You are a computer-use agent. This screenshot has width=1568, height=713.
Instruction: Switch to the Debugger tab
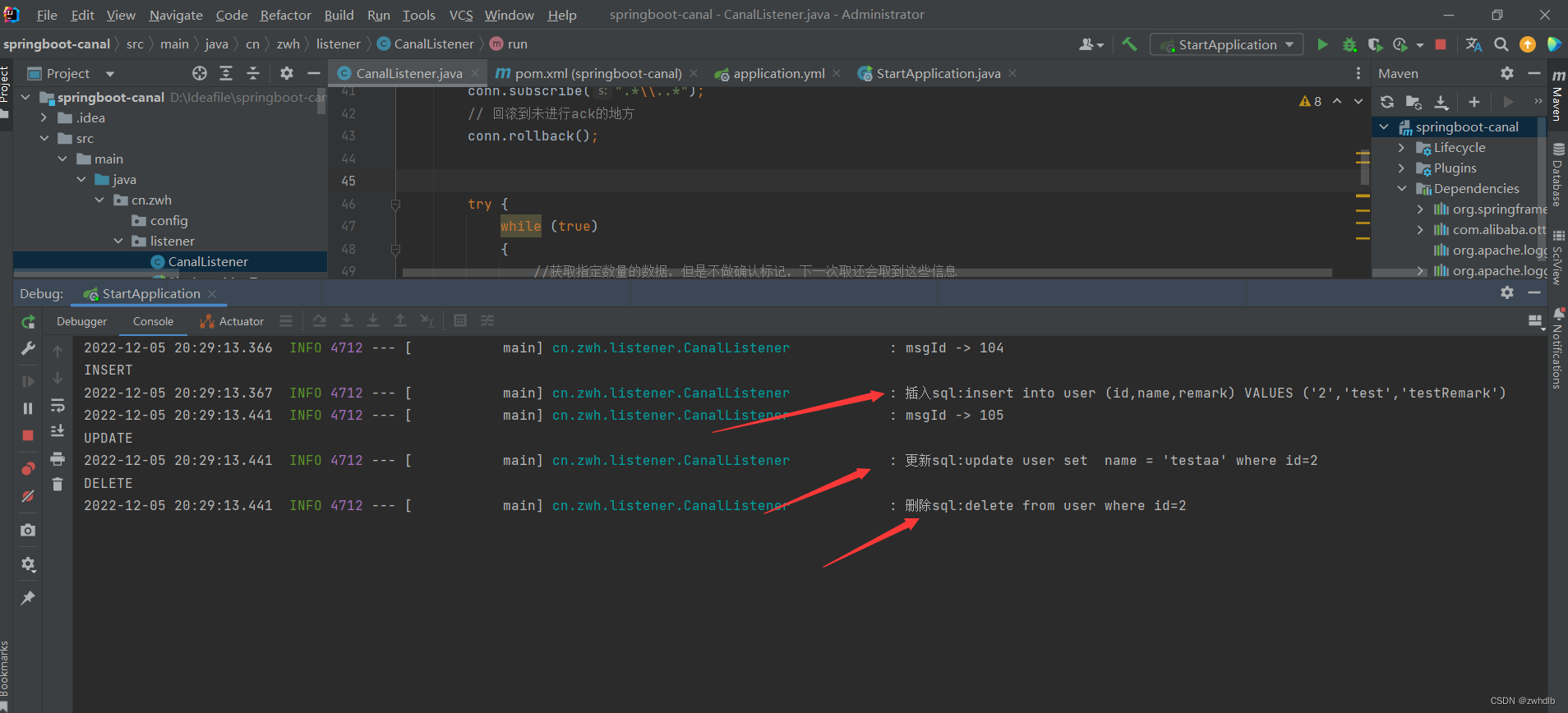tap(81, 321)
